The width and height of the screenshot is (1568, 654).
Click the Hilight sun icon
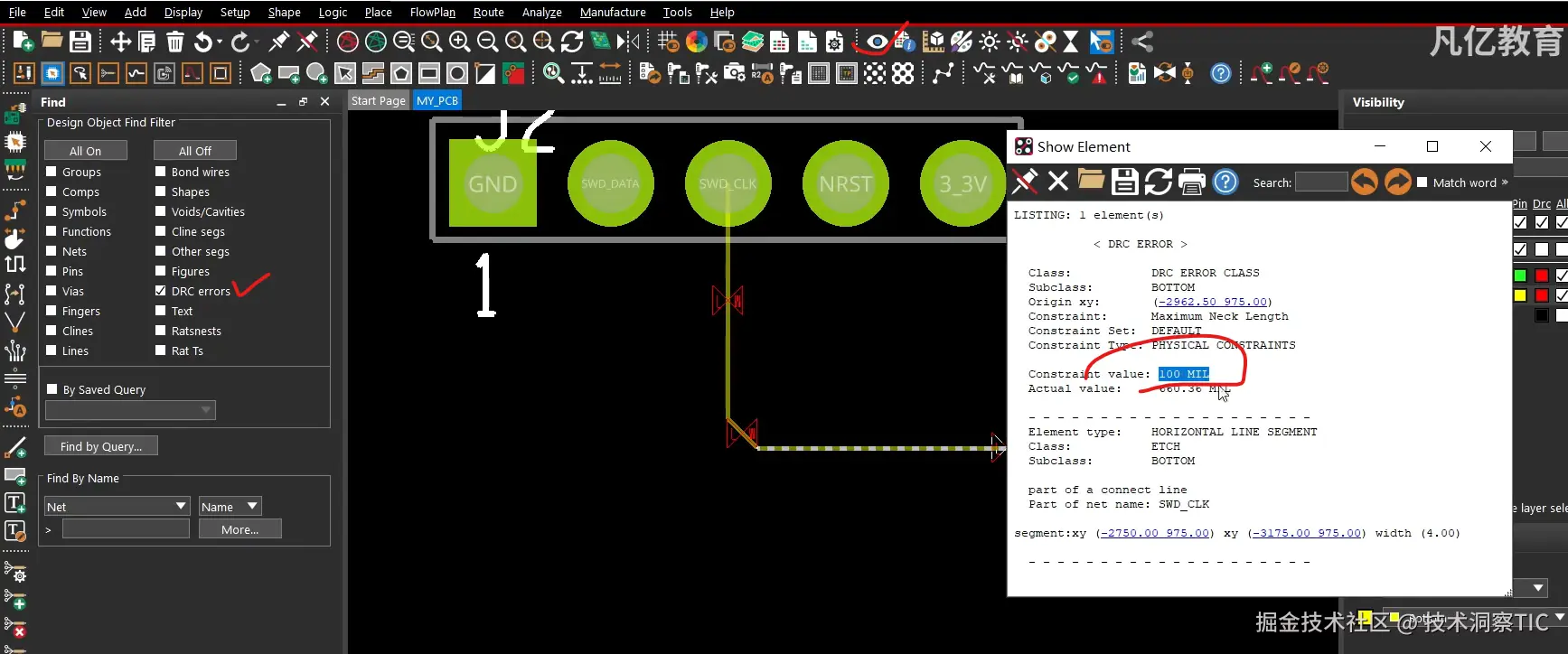click(990, 42)
